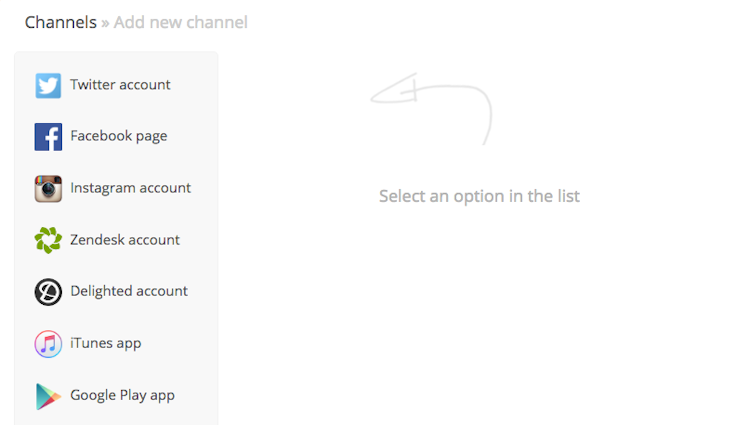Click the black Delighted icon

48,292
